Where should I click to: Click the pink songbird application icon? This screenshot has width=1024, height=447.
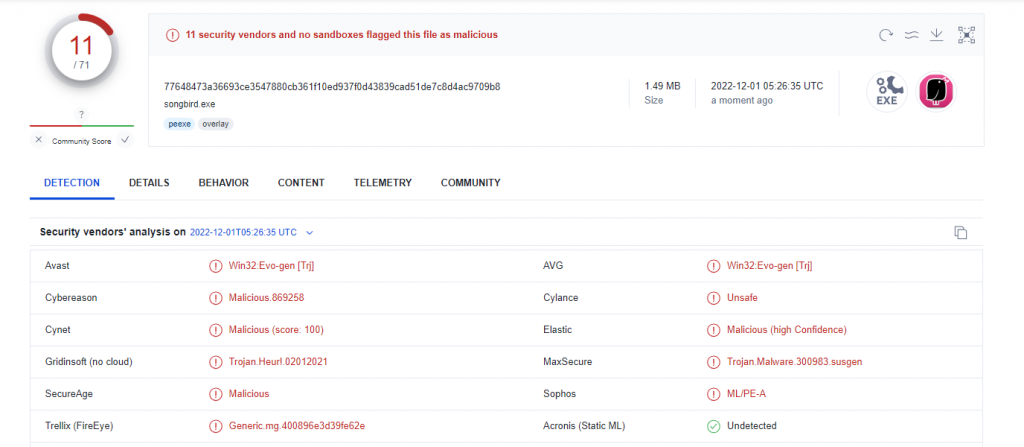(937, 92)
